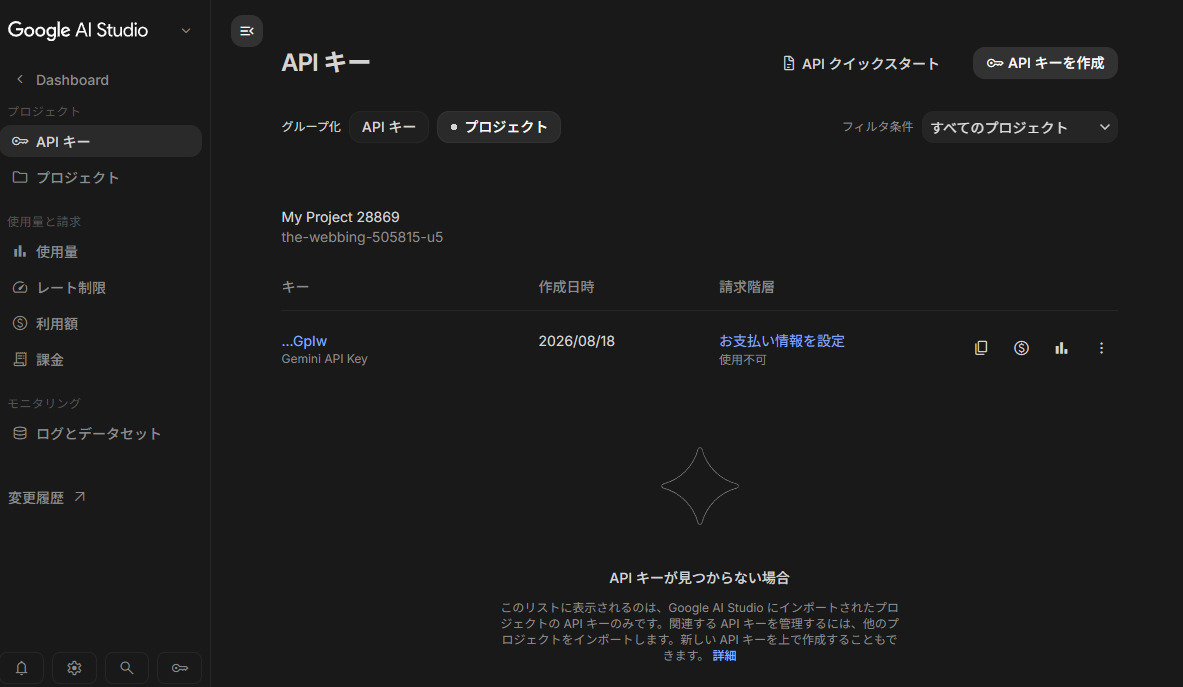Viewport: 1183px width, 687px height.
Task: Open 変更履歴 external link
Action: tap(47, 498)
